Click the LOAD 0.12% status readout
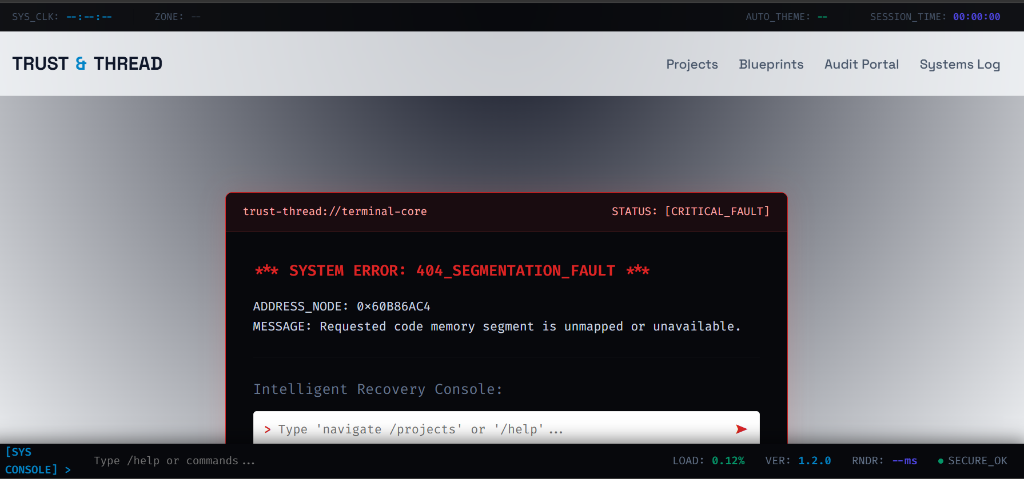1024x479 pixels. tap(708, 461)
